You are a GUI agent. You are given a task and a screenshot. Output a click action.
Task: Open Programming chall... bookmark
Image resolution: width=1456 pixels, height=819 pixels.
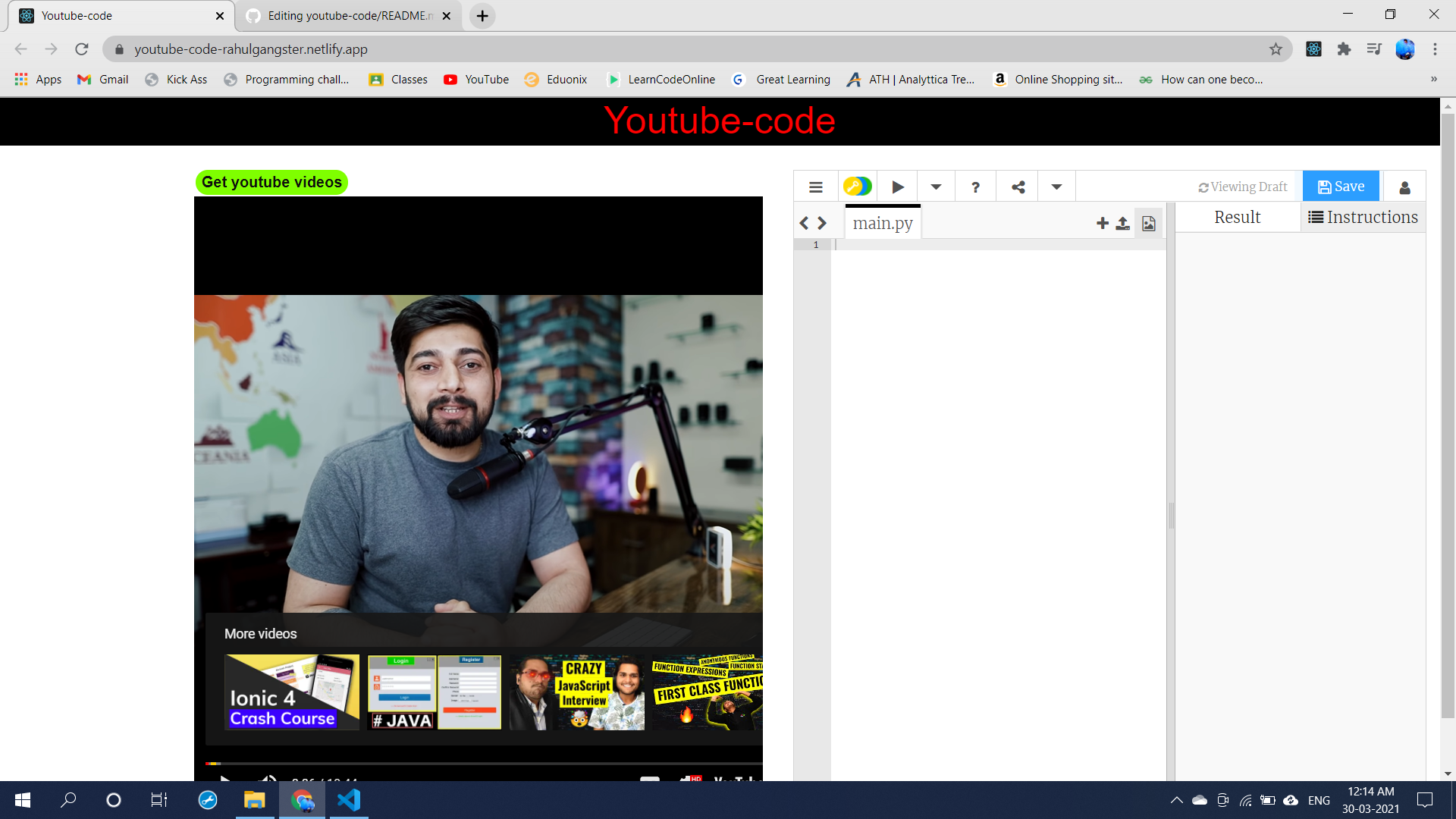pyautogui.click(x=287, y=80)
